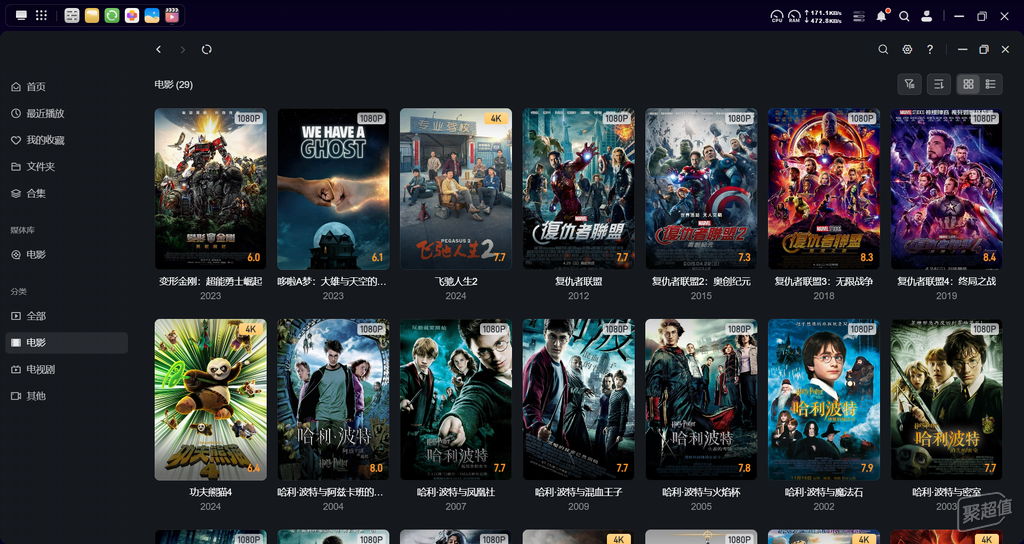Viewport: 1024px width, 544px height.
Task: Go forward with the right arrow
Action: tap(183, 50)
